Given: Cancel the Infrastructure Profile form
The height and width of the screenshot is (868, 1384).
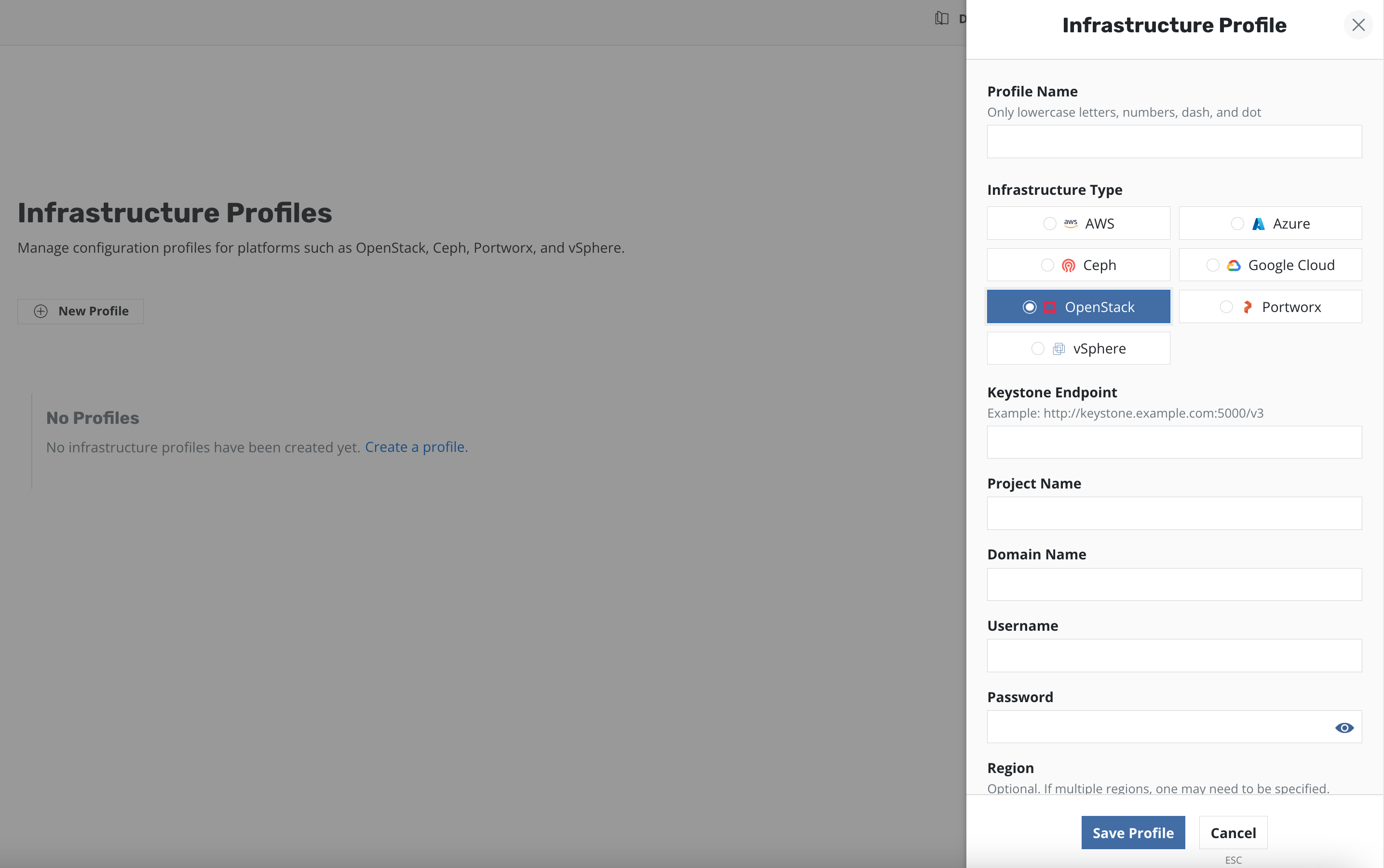Looking at the screenshot, I should [x=1233, y=832].
